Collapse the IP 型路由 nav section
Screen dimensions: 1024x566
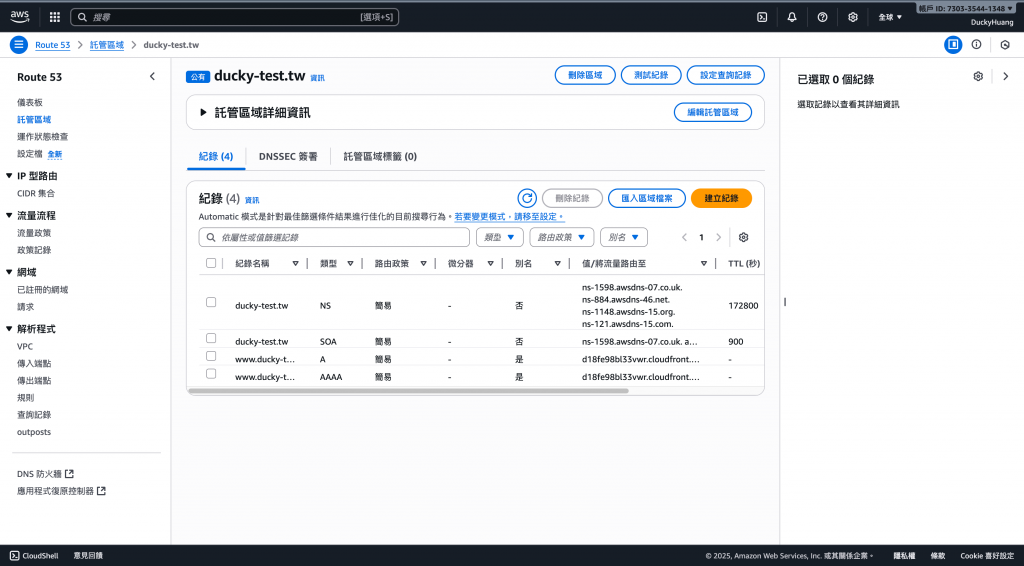click(8, 176)
